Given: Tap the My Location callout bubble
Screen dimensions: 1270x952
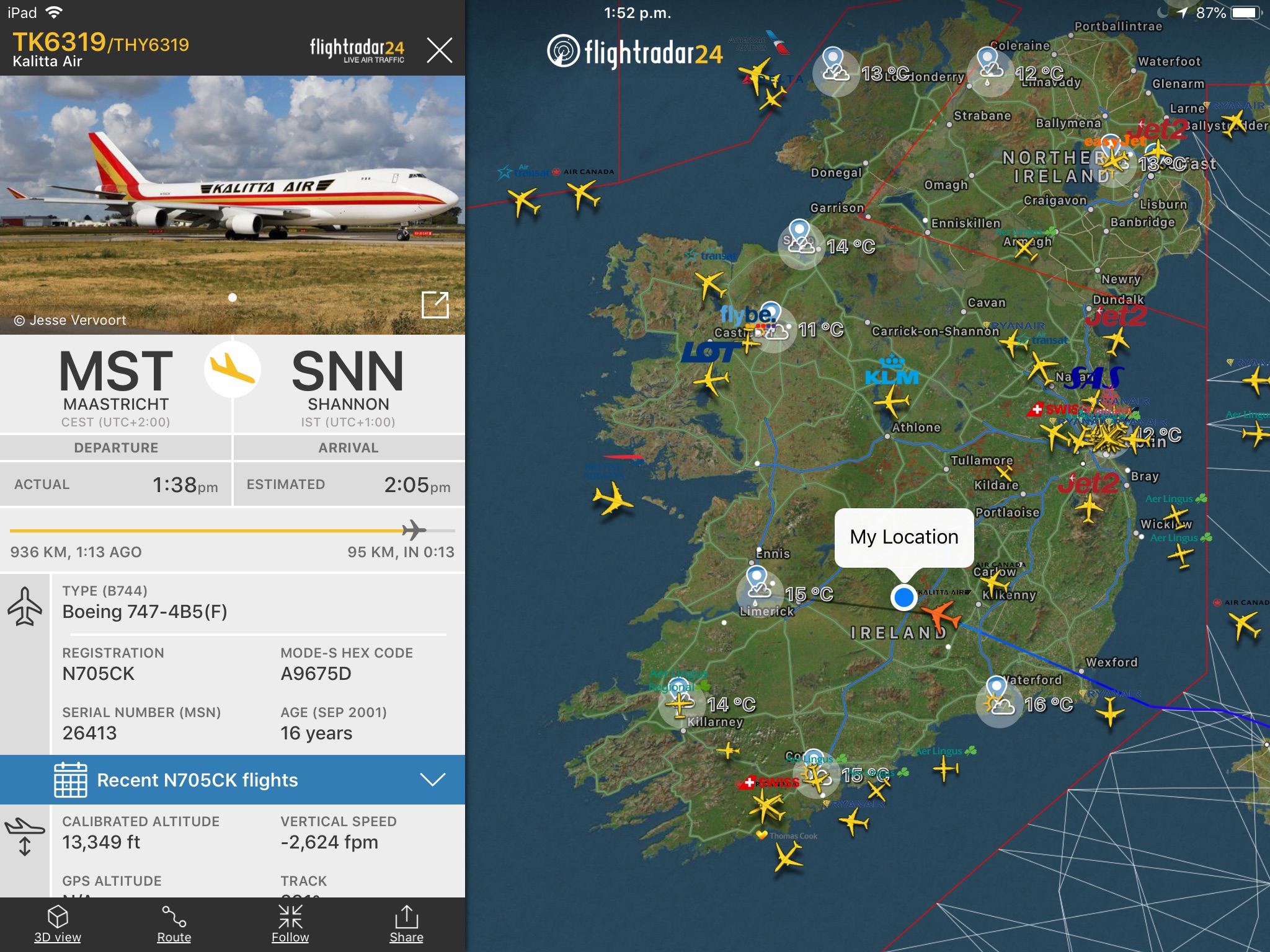Looking at the screenshot, I should point(904,537).
